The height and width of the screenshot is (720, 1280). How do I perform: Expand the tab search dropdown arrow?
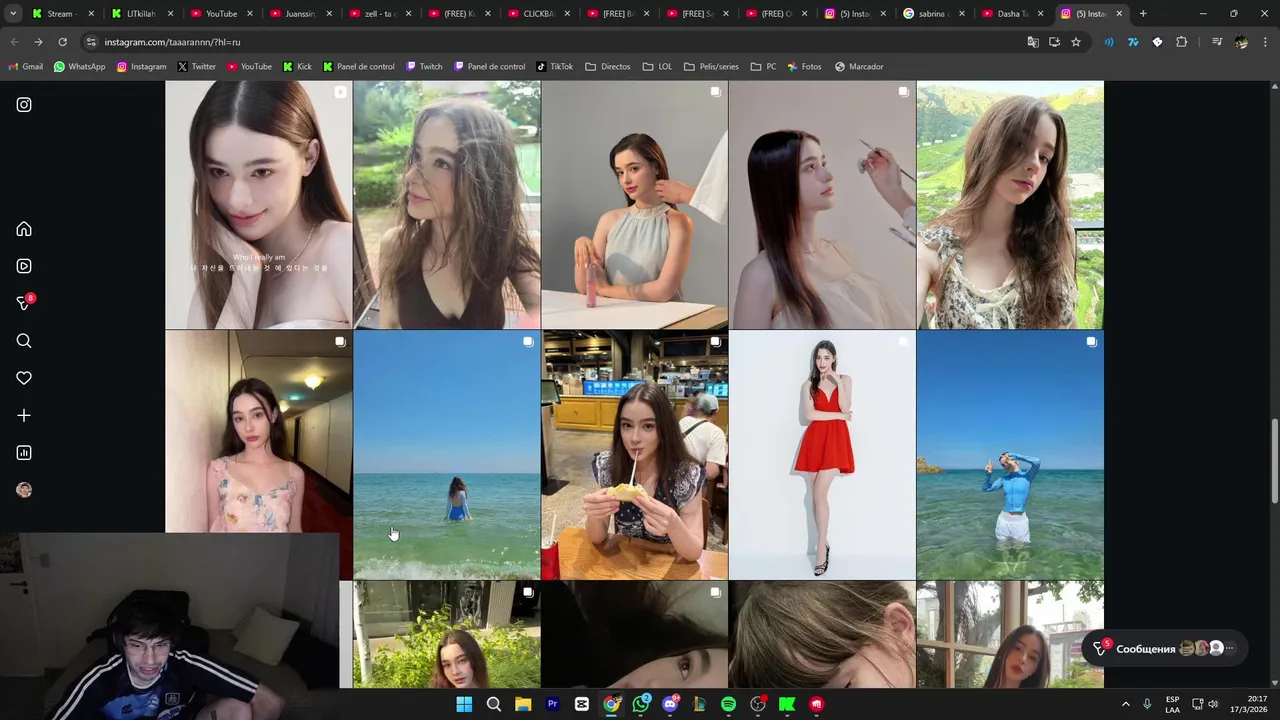point(13,14)
